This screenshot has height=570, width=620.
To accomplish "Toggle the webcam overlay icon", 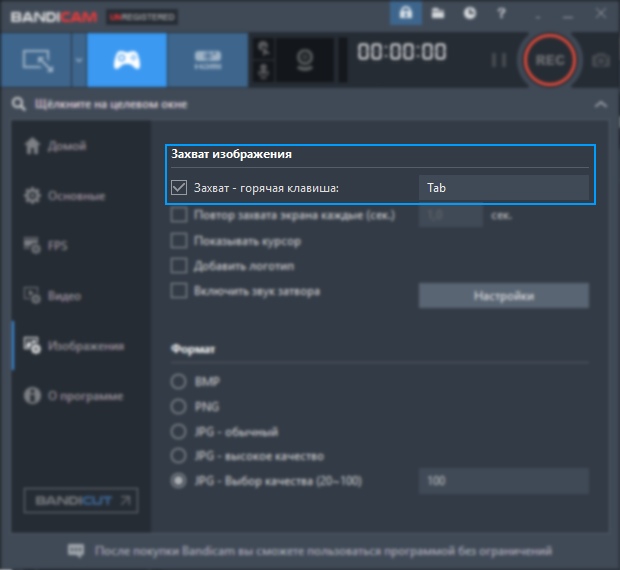I will (x=305, y=60).
